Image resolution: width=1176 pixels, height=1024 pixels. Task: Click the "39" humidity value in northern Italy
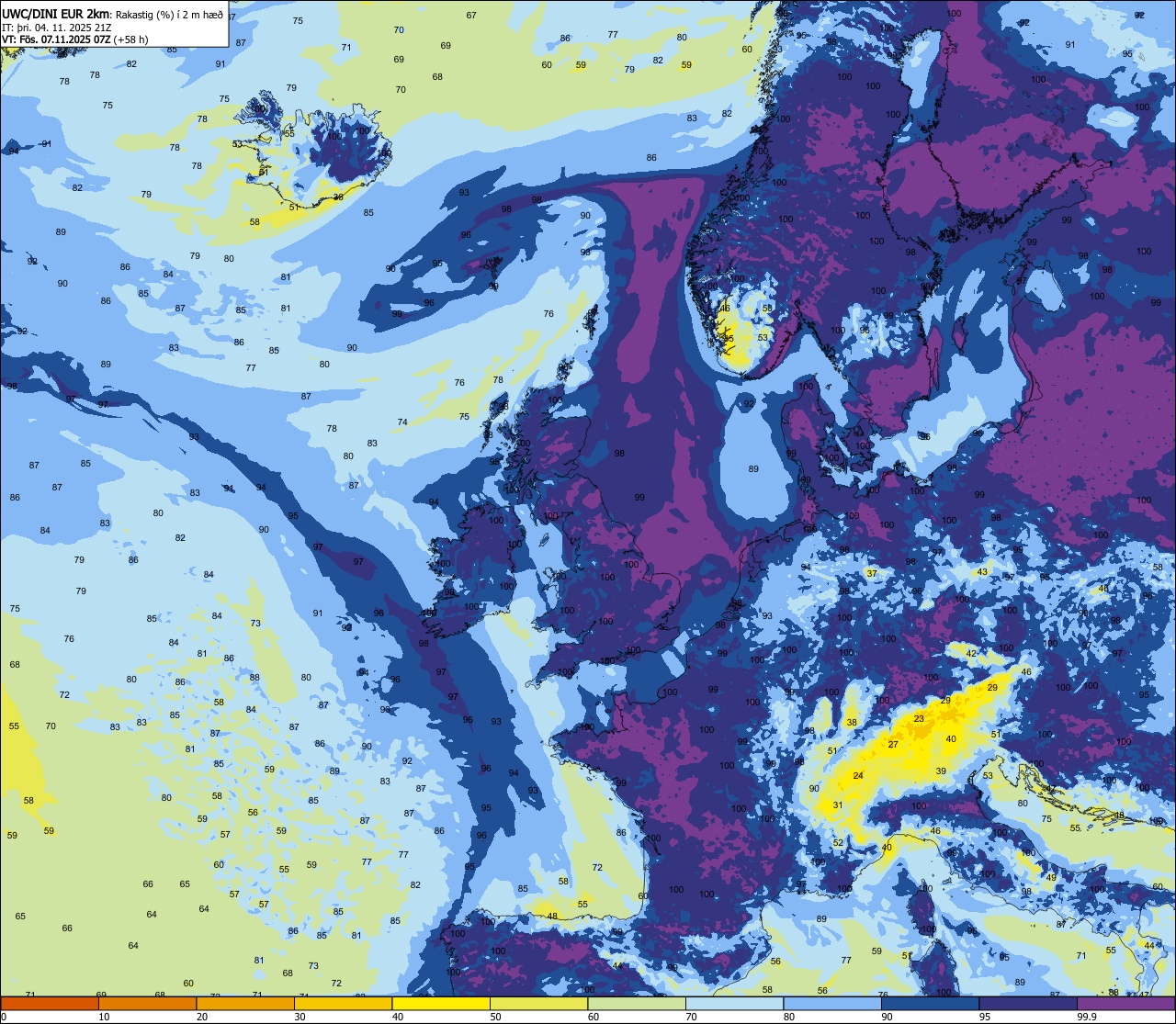click(941, 771)
